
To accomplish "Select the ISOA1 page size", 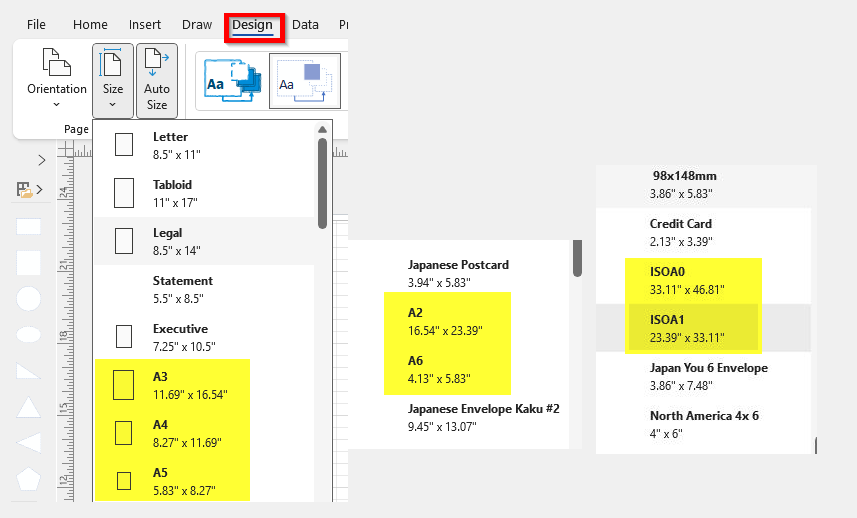I will point(703,328).
